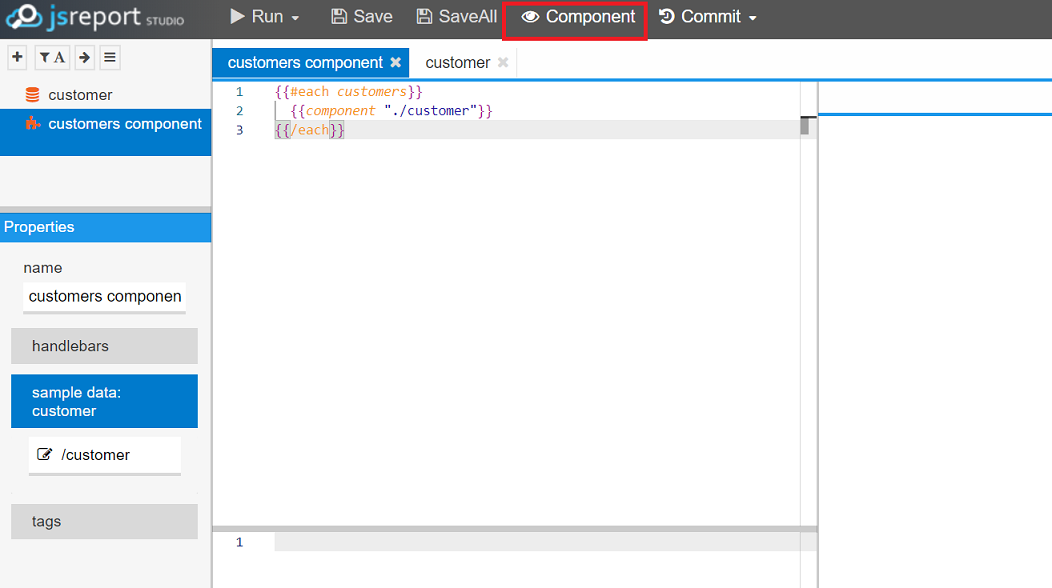Click the database icon beside customer
The height and width of the screenshot is (588, 1052).
point(32,95)
